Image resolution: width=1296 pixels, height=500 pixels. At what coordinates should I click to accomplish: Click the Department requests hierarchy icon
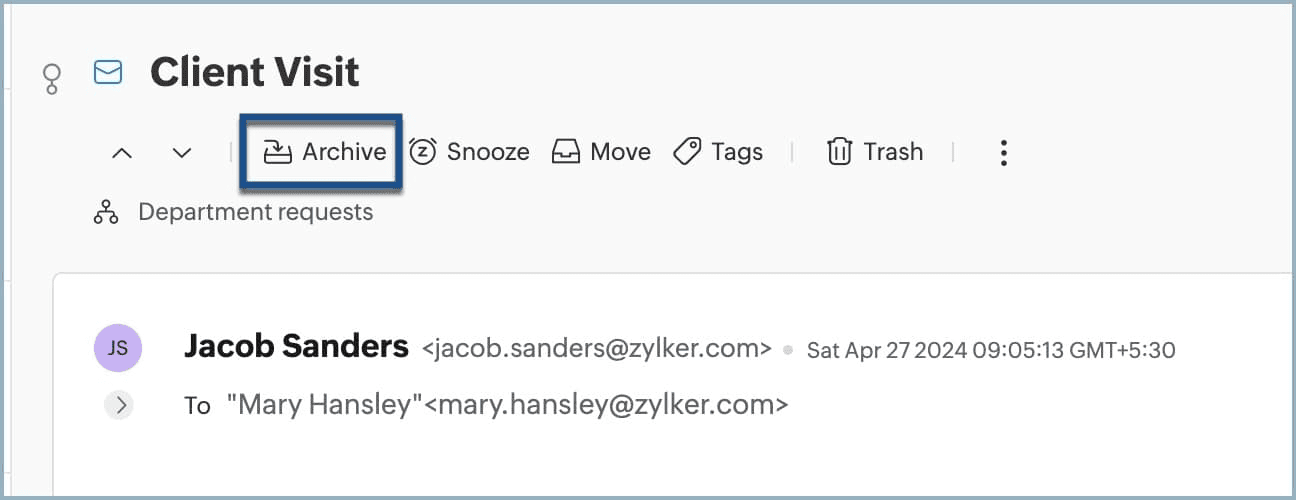(x=106, y=212)
